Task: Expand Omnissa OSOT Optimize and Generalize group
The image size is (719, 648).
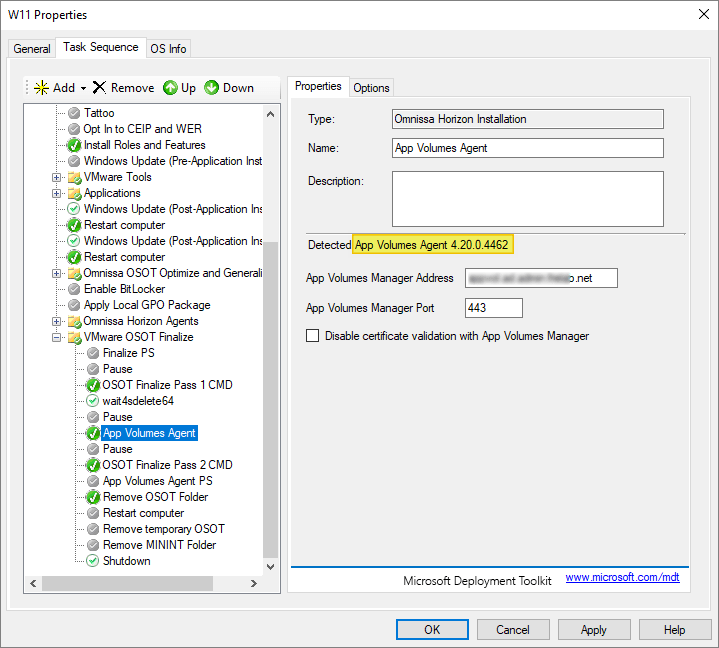Action: pos(57,273)
